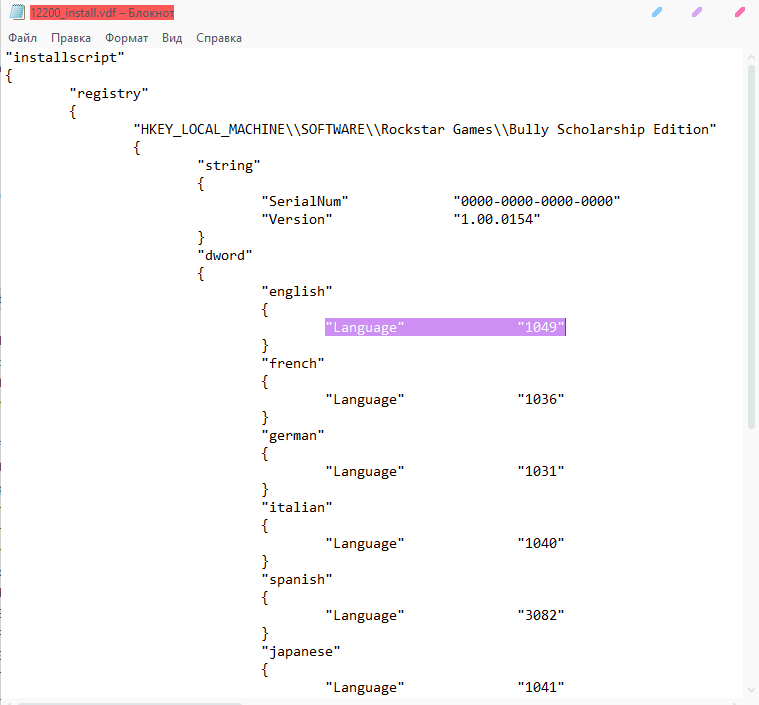The width and height of the screenshot is (759, 705).
Task: Click the highlighted "Language" key under english
Action: pos(364,327)
